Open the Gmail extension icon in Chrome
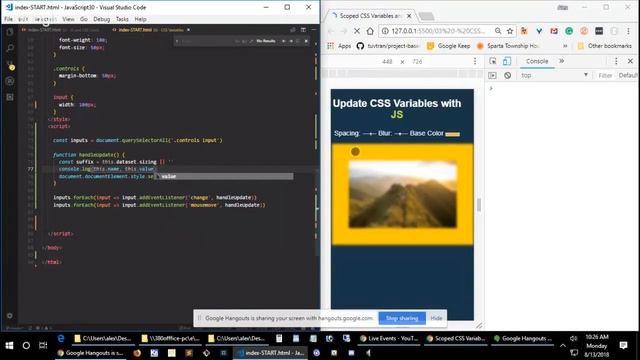 point(554,31)
